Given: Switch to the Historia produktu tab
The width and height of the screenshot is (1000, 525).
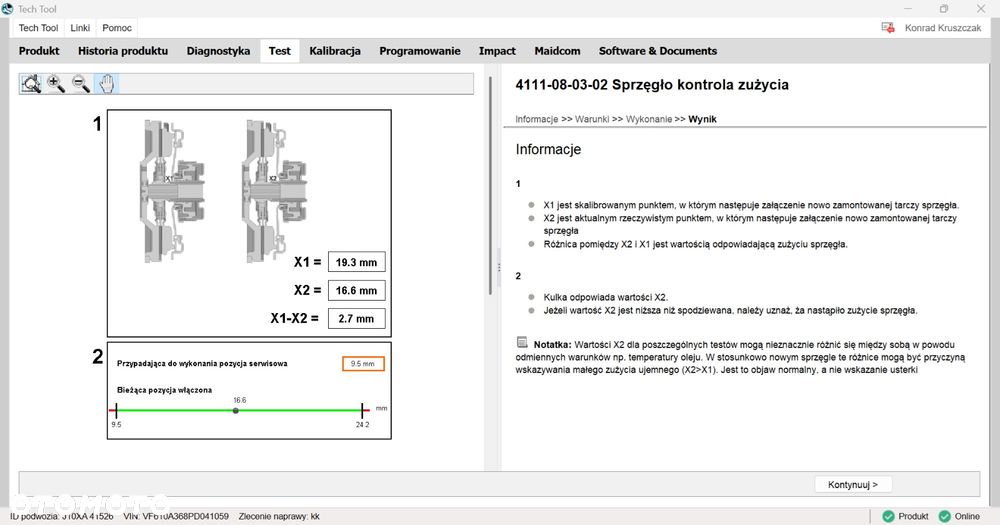Looking at the screenshot, I should (x=123, y=51).
